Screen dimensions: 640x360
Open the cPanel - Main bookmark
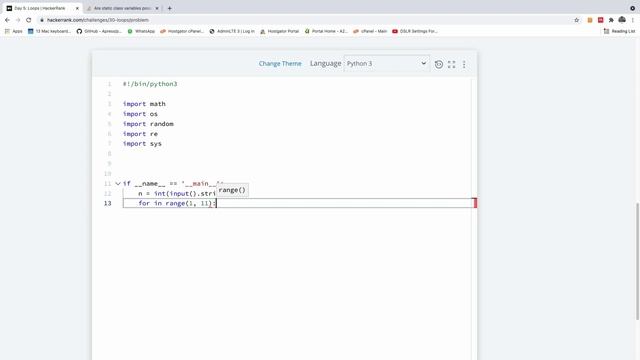click(370, 31)
